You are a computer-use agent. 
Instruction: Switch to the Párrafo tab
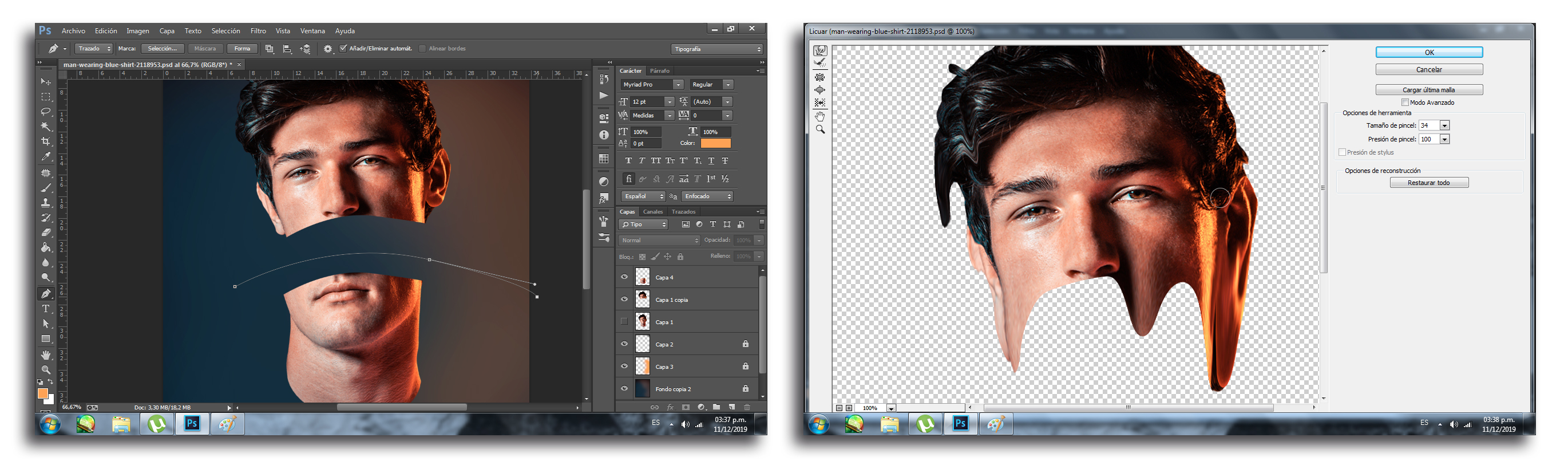coord(659,70)
